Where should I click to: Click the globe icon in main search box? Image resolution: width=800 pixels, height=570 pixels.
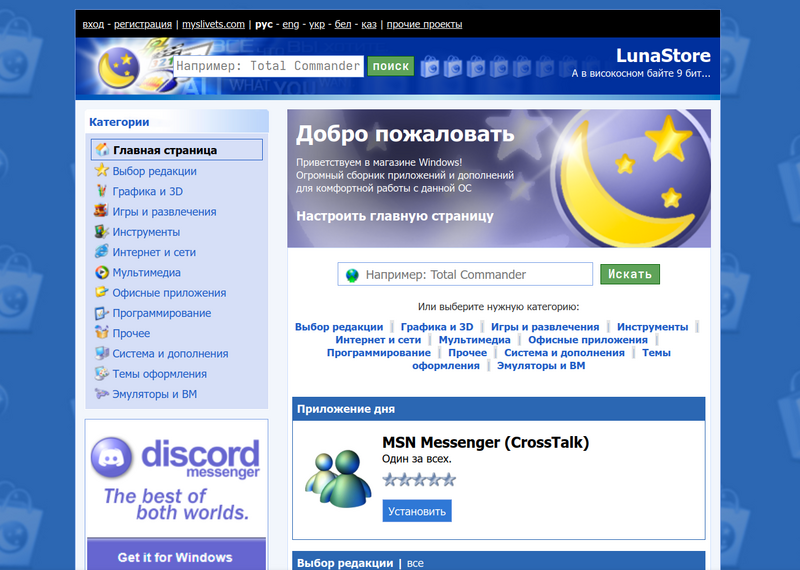coord(352,275)
